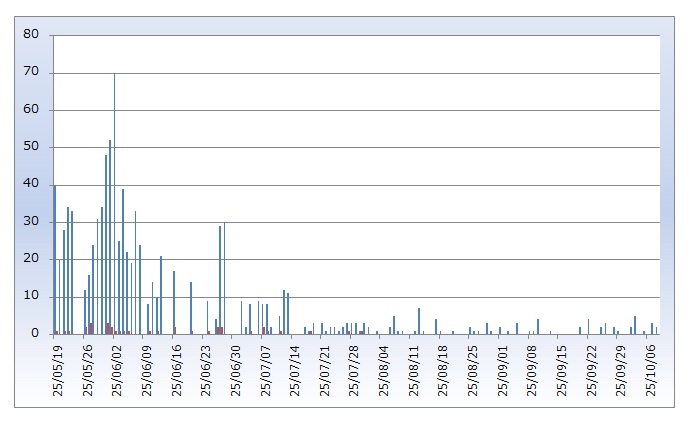Click the 25/09/29 x-axis date label
The image size is (691, 422).
click(x=620, y=368)
